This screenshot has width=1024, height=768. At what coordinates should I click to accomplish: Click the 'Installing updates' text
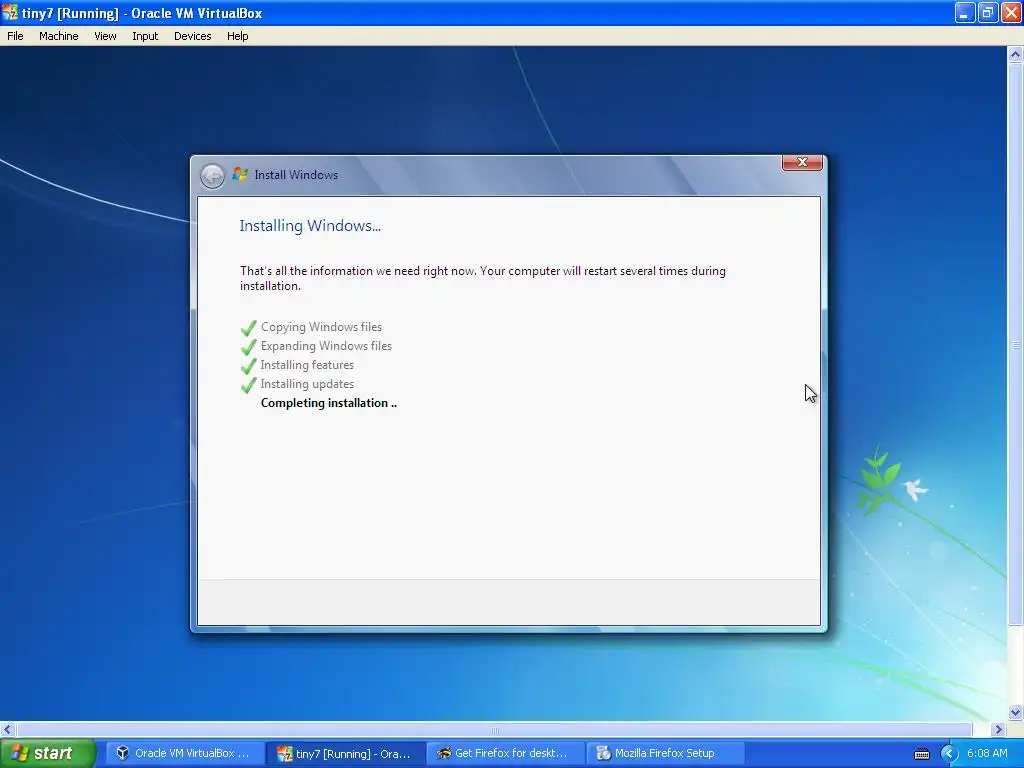(x=307, y=384)
